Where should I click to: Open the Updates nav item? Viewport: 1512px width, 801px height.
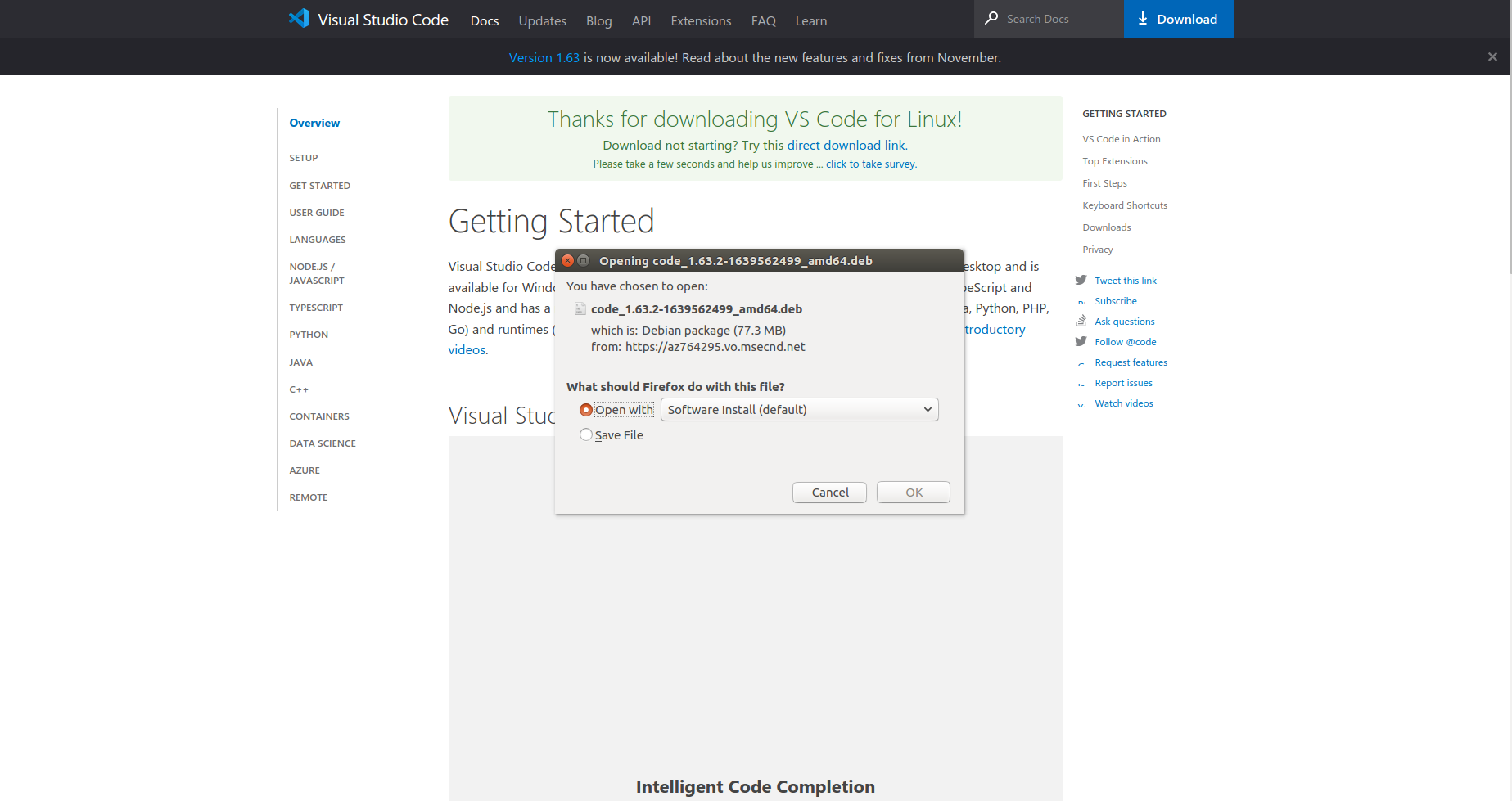click(x=542, y=20)
